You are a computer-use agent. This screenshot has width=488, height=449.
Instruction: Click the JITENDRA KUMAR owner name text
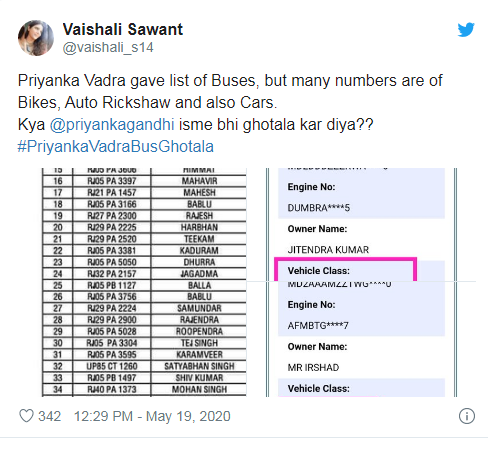328,250
